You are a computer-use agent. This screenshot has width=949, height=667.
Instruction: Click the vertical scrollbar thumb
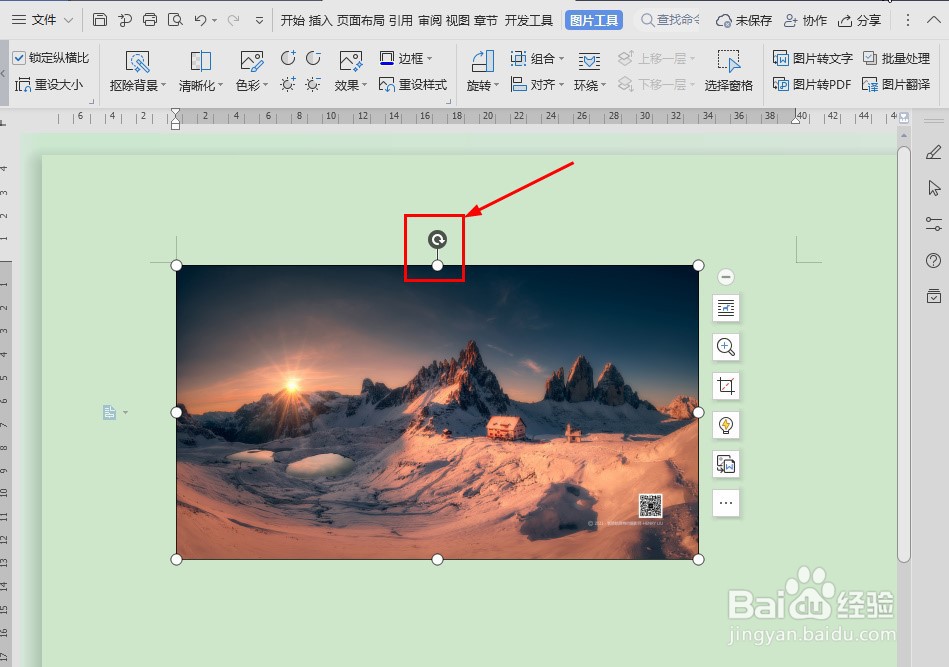[904, 355]
